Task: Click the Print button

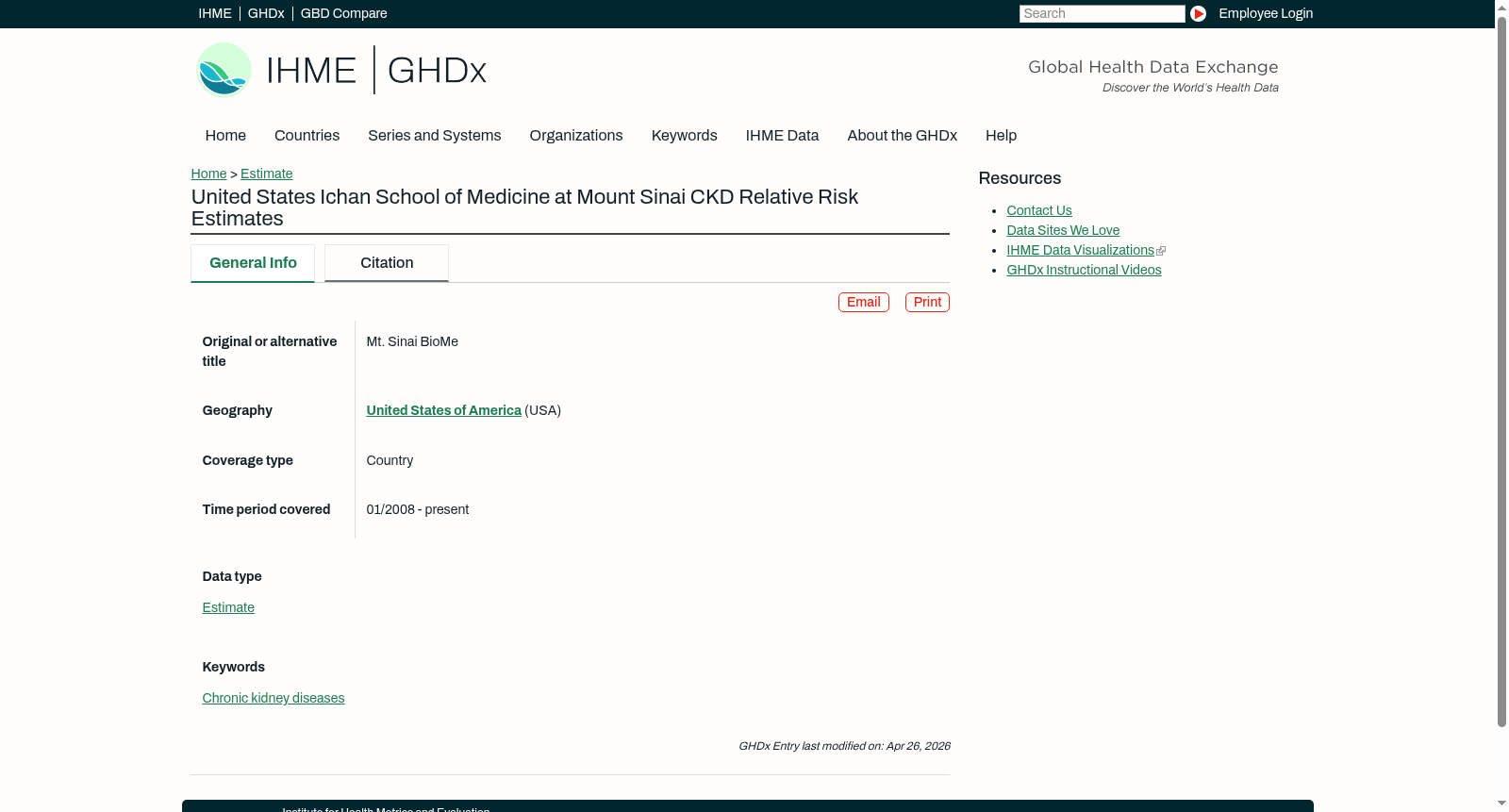Action: (x=927, y=302)
